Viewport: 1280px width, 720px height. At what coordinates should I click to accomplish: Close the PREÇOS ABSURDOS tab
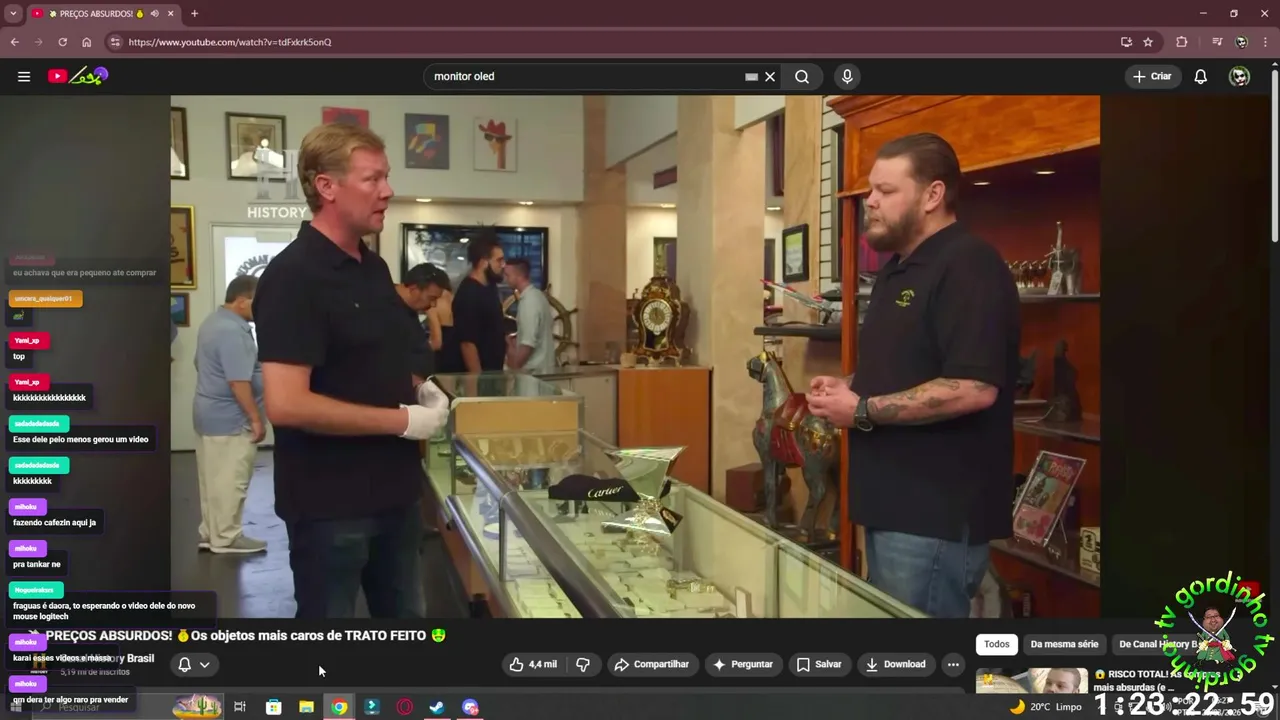(171, 13)
